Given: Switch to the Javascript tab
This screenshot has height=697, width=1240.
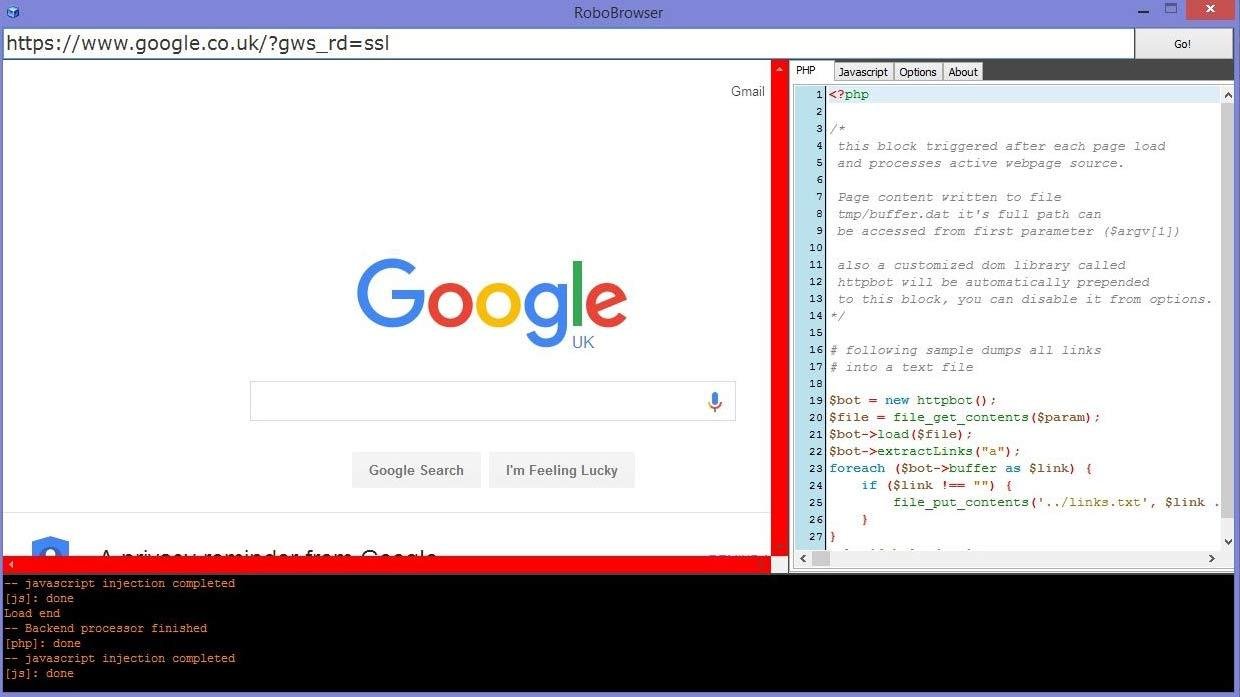Looking at the screenshot, I should click(x=862, y=71).
